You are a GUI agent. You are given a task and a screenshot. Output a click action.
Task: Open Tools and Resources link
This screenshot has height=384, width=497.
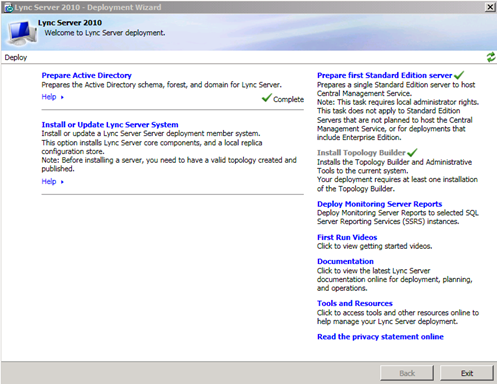355,303
